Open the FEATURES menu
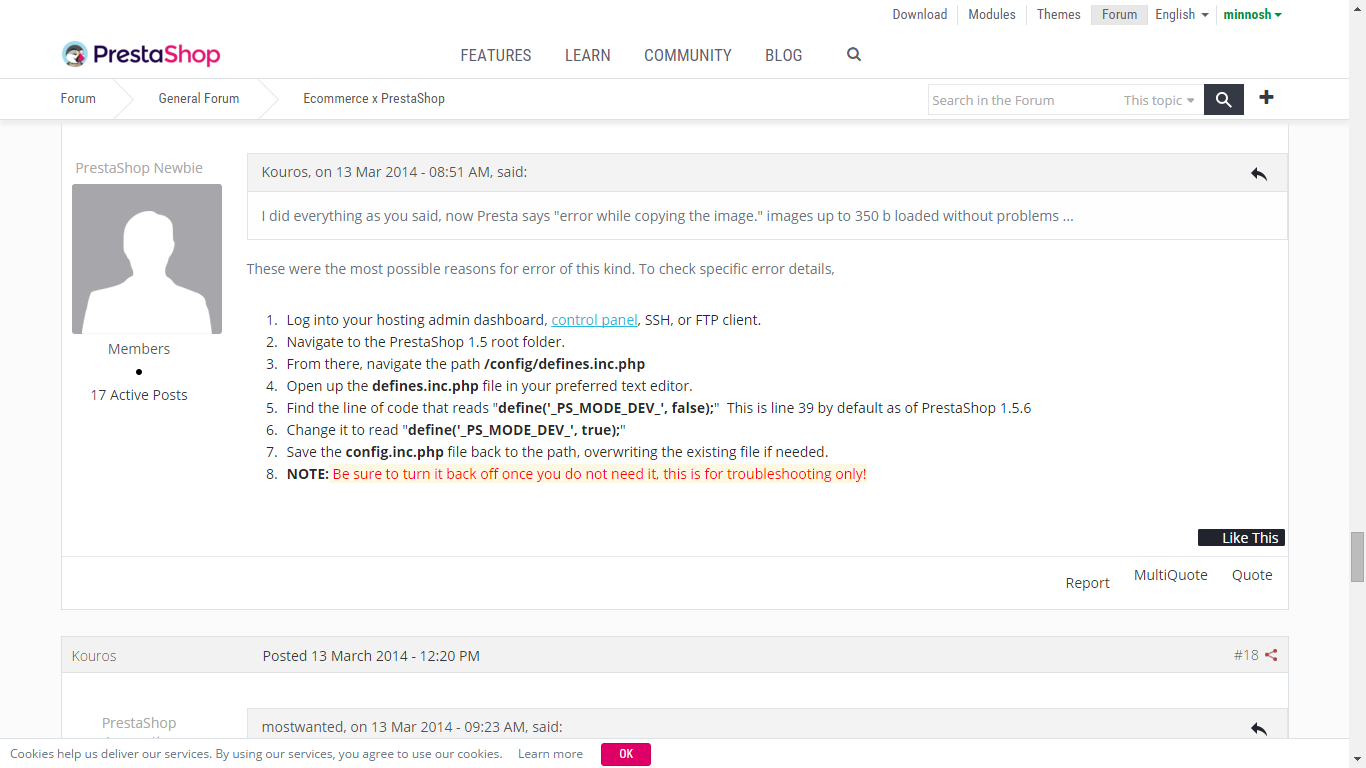The image size is (1366, 768). [x=496, y=56]
